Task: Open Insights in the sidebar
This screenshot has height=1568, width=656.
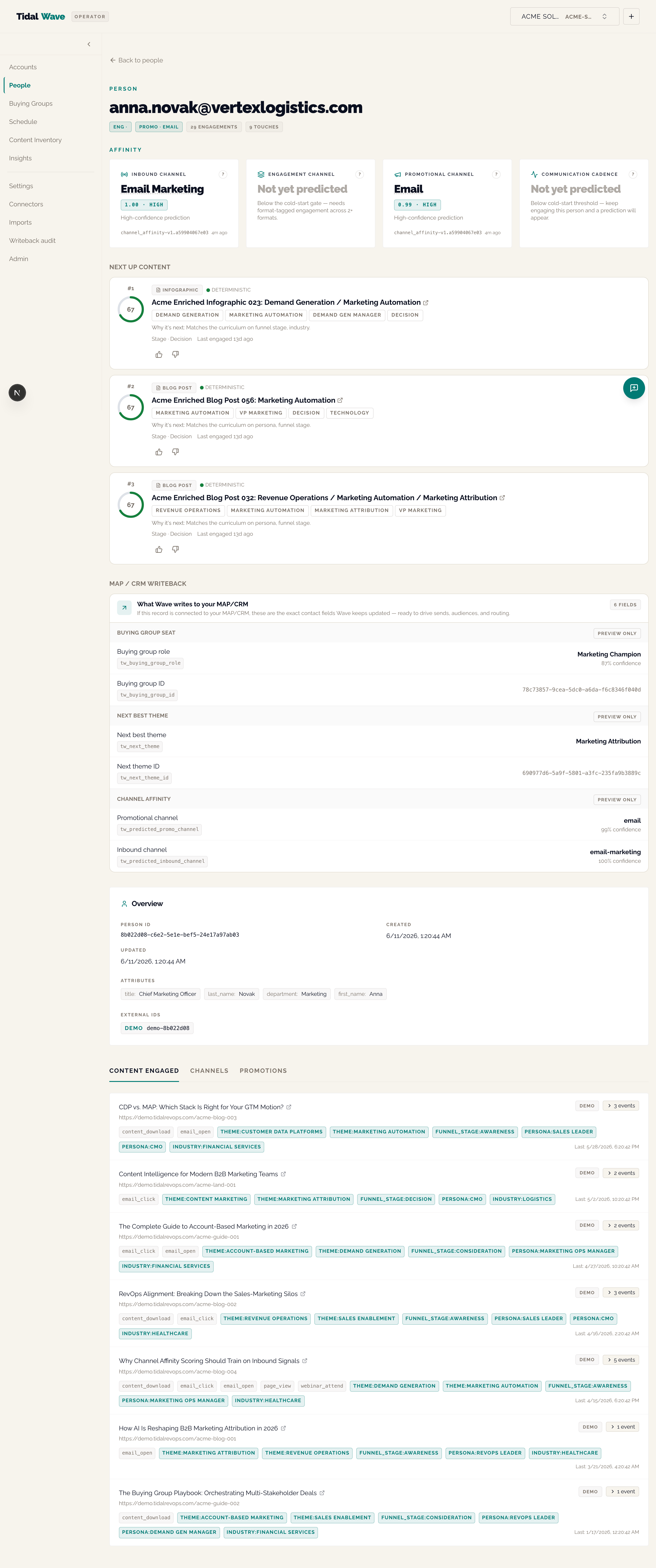Action: (21, 158)
